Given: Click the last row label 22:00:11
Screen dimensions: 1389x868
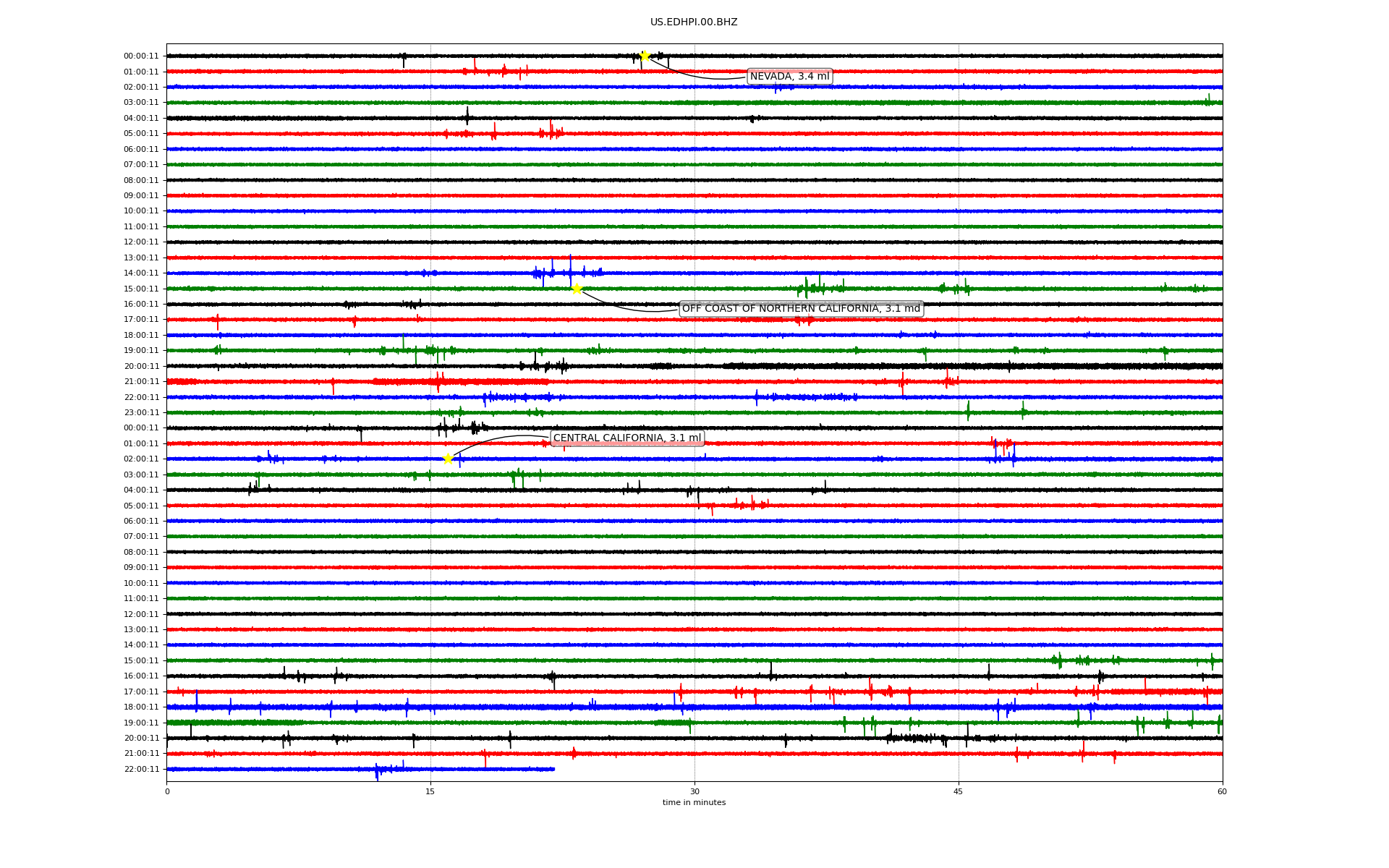Looking at the screenshot, I should (141, 770).
